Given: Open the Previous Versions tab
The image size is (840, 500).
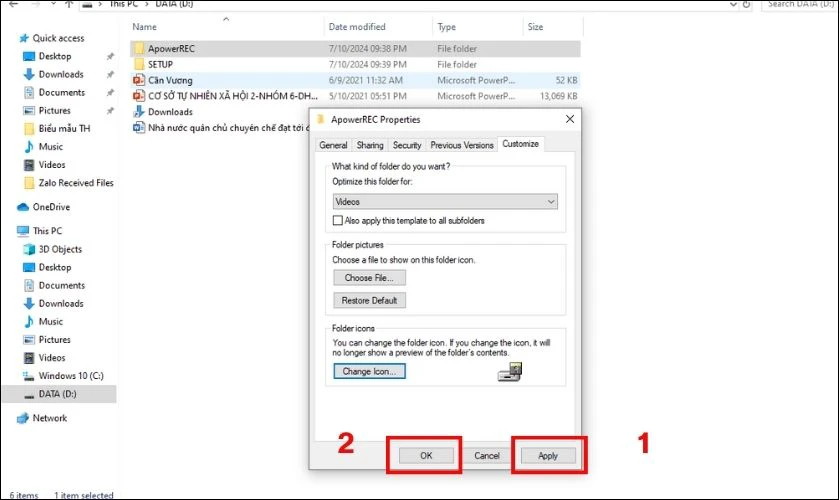Looking at the screenshot, I should (462, 145).
